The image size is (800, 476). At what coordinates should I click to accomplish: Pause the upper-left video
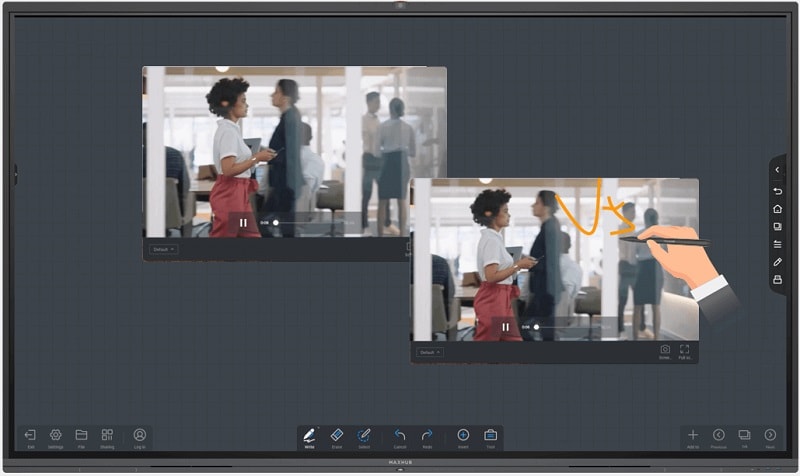(243, 222)
